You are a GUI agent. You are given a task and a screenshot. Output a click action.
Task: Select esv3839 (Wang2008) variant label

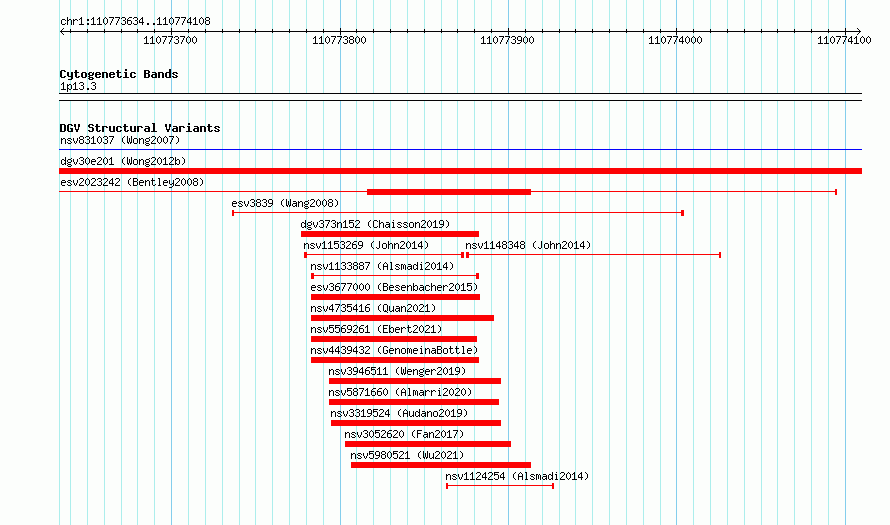coord(285,203)
